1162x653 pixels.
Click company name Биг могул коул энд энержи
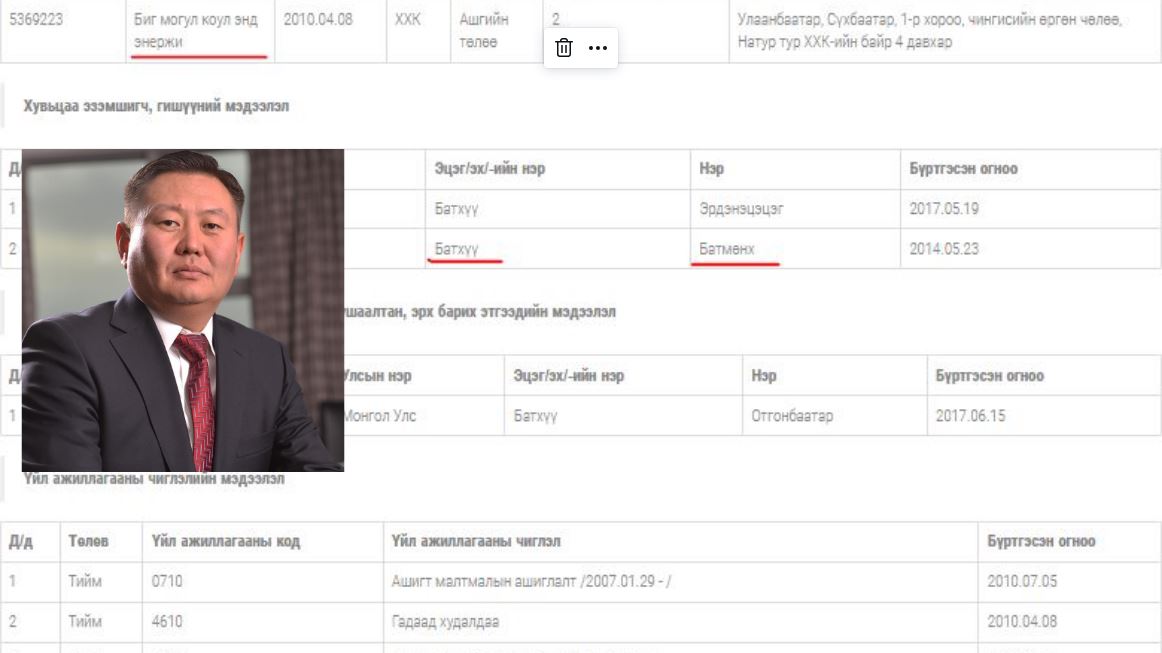click(x=195, y=30)
